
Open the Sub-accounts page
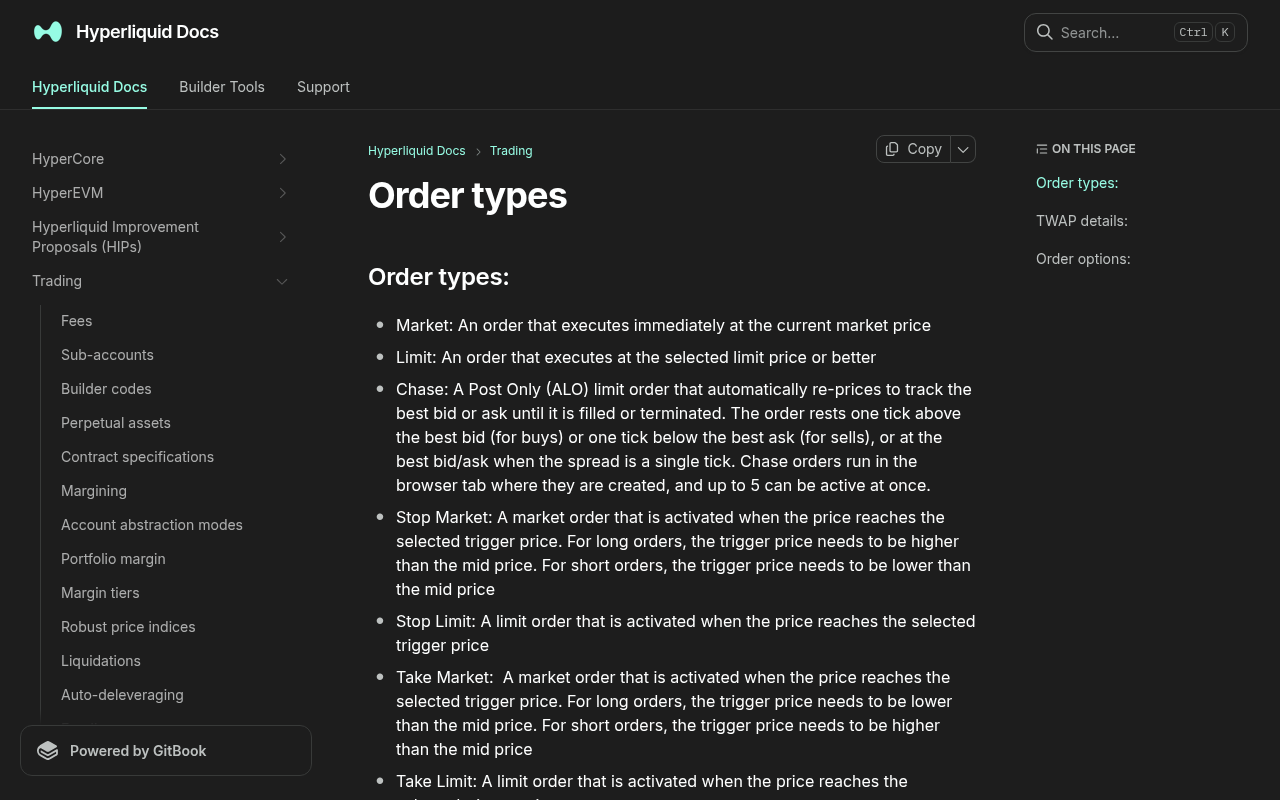tap(107, 355)
